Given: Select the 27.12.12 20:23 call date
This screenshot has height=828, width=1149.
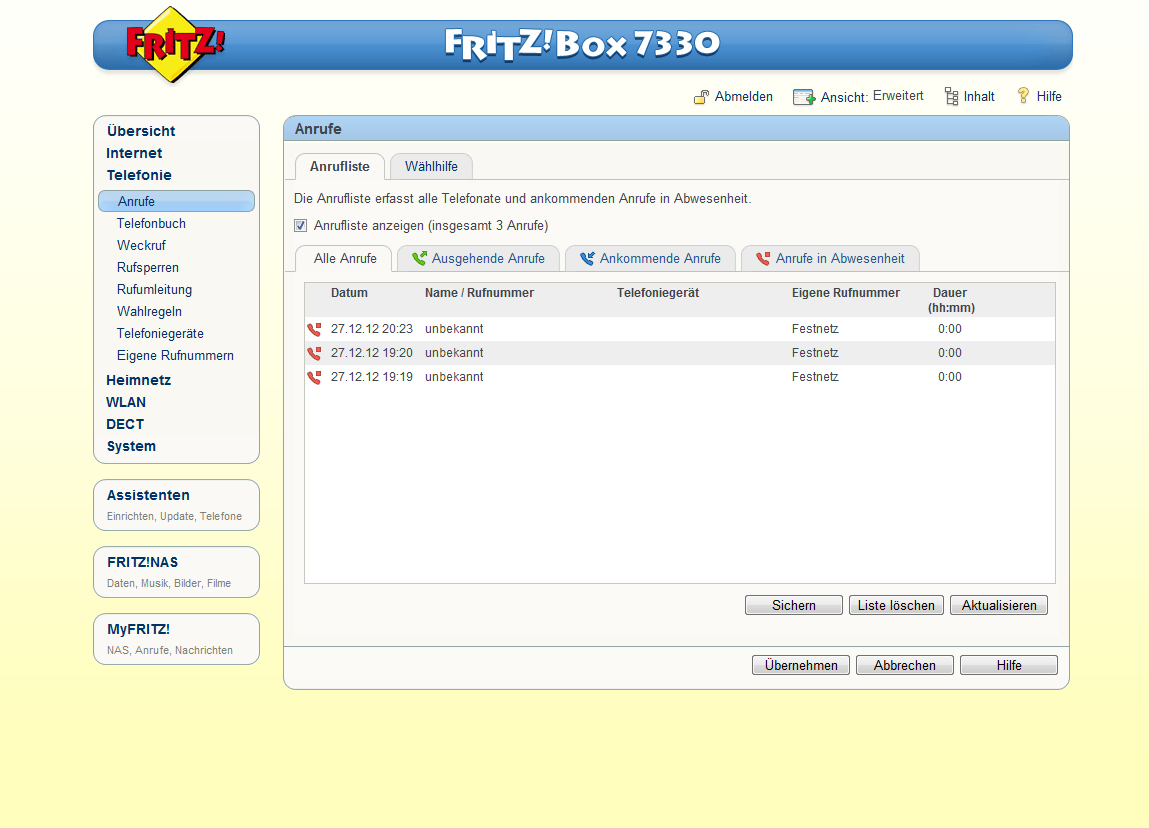Looking at the screenshot, I should click(372, 329).
